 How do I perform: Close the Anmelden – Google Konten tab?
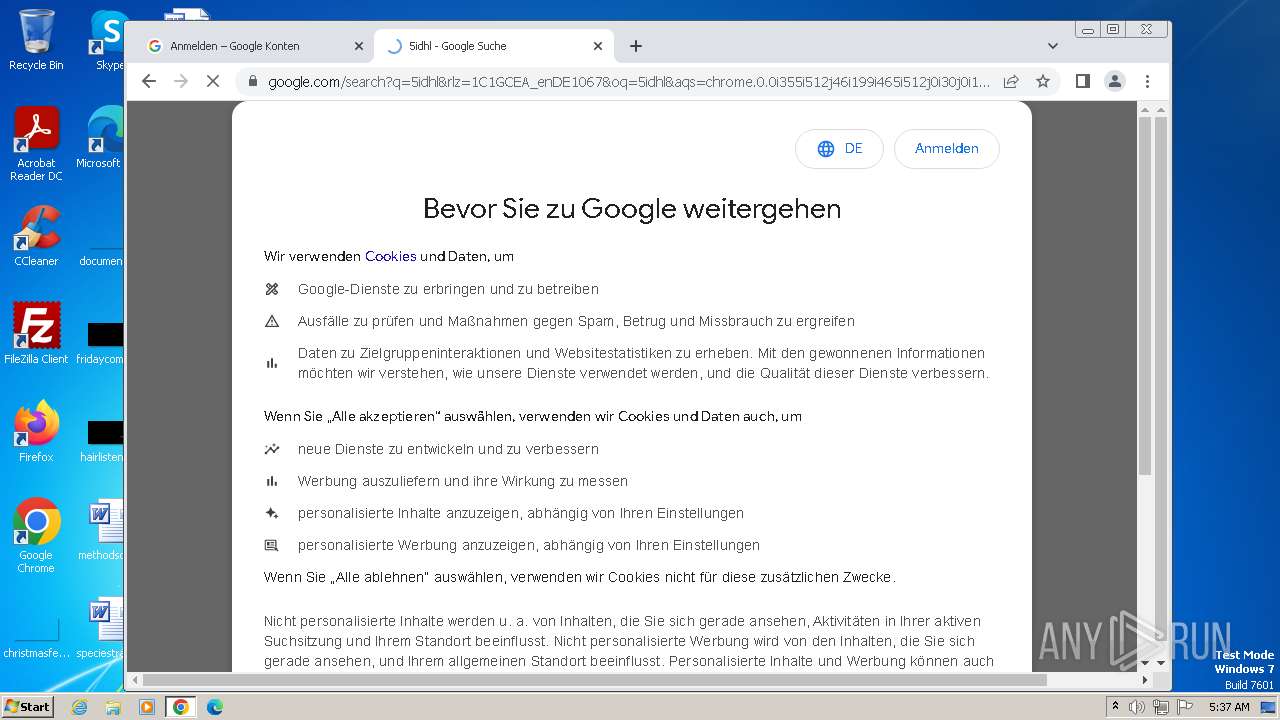359,46
